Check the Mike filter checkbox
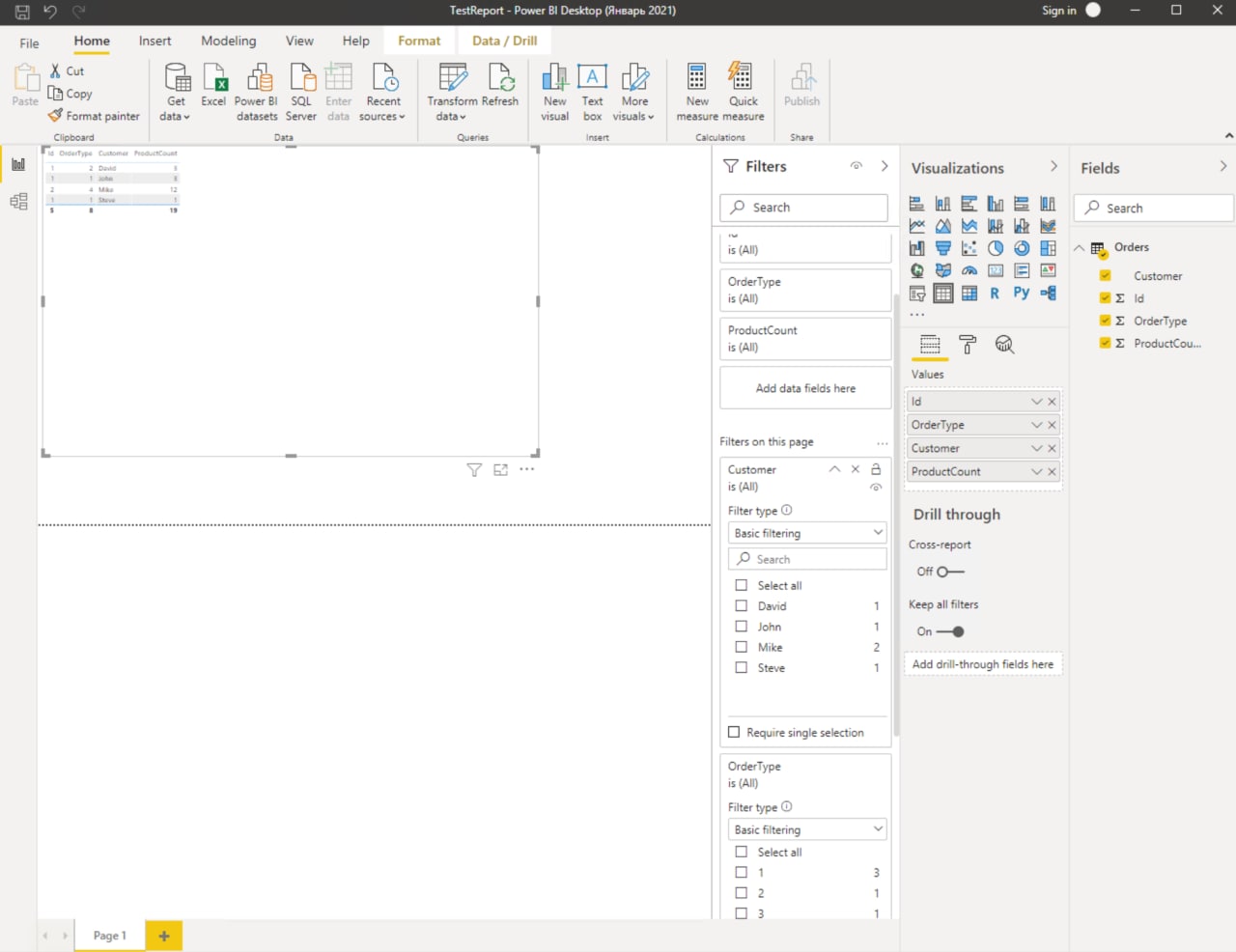 742,647
